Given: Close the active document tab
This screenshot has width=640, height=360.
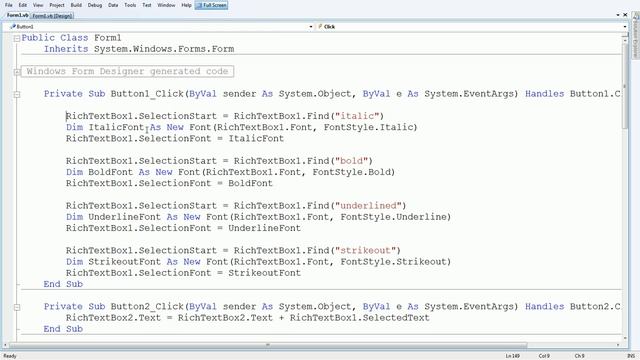Looking at the screenshot, I should [625, 15].
